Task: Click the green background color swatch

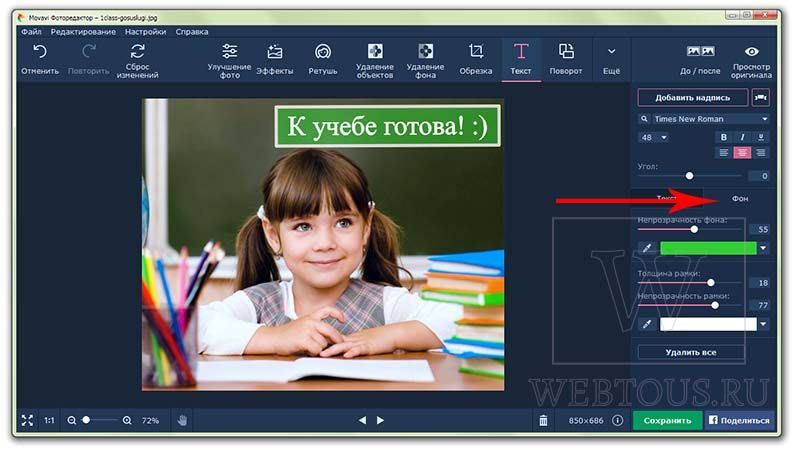Action: pos(708,248)
